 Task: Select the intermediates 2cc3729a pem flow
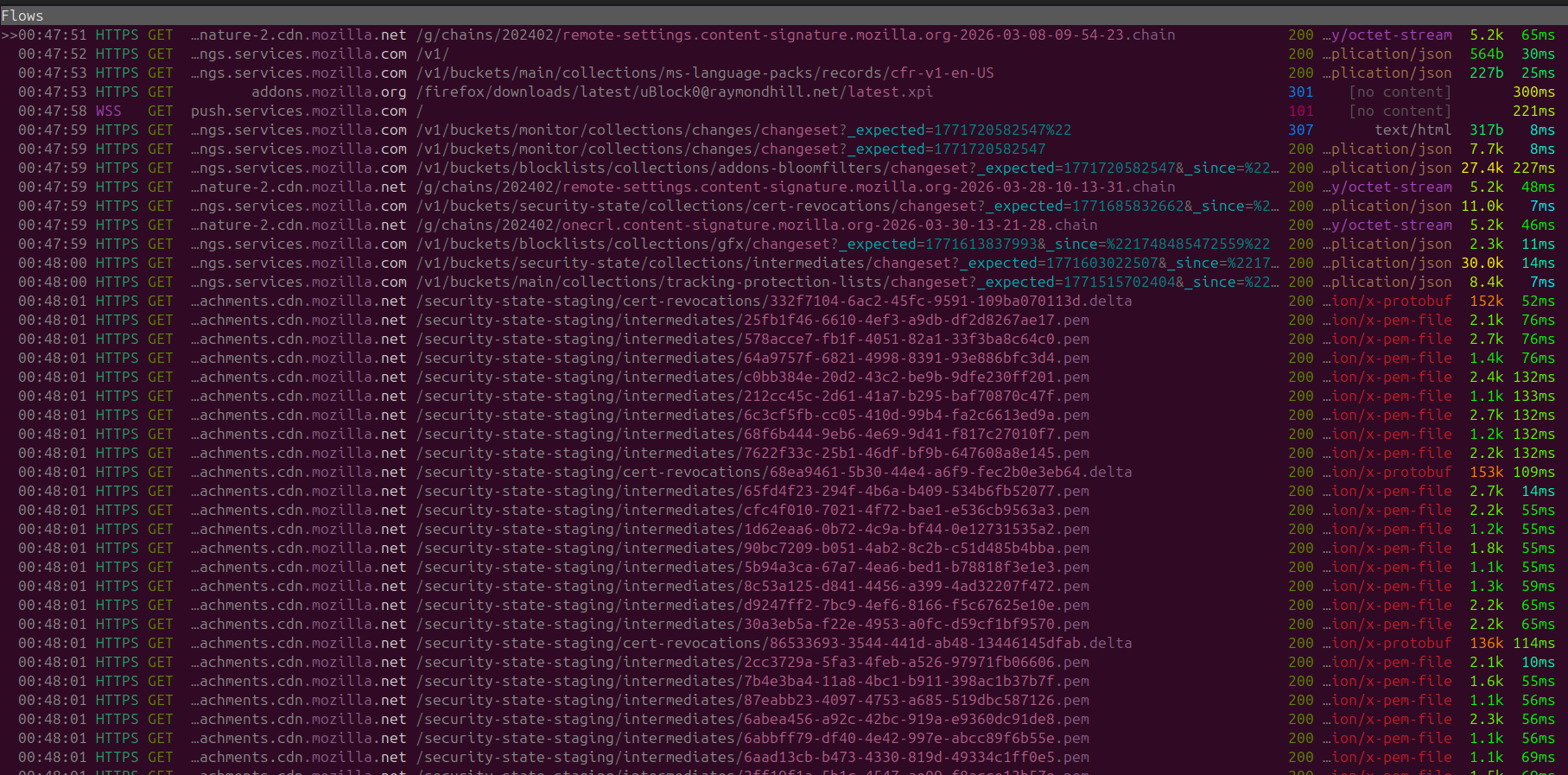coord(784,662)
